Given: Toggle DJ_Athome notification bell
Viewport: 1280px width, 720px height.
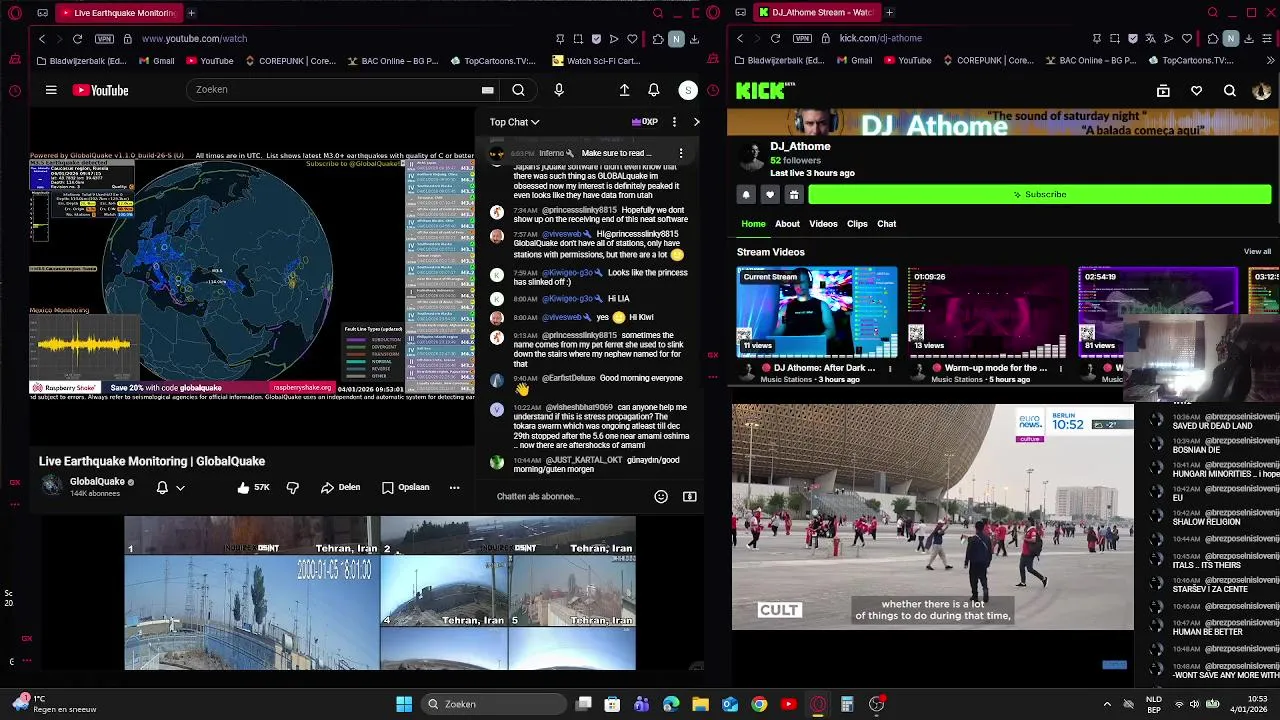Looking at the screenshot, I should tap(746, 194).
